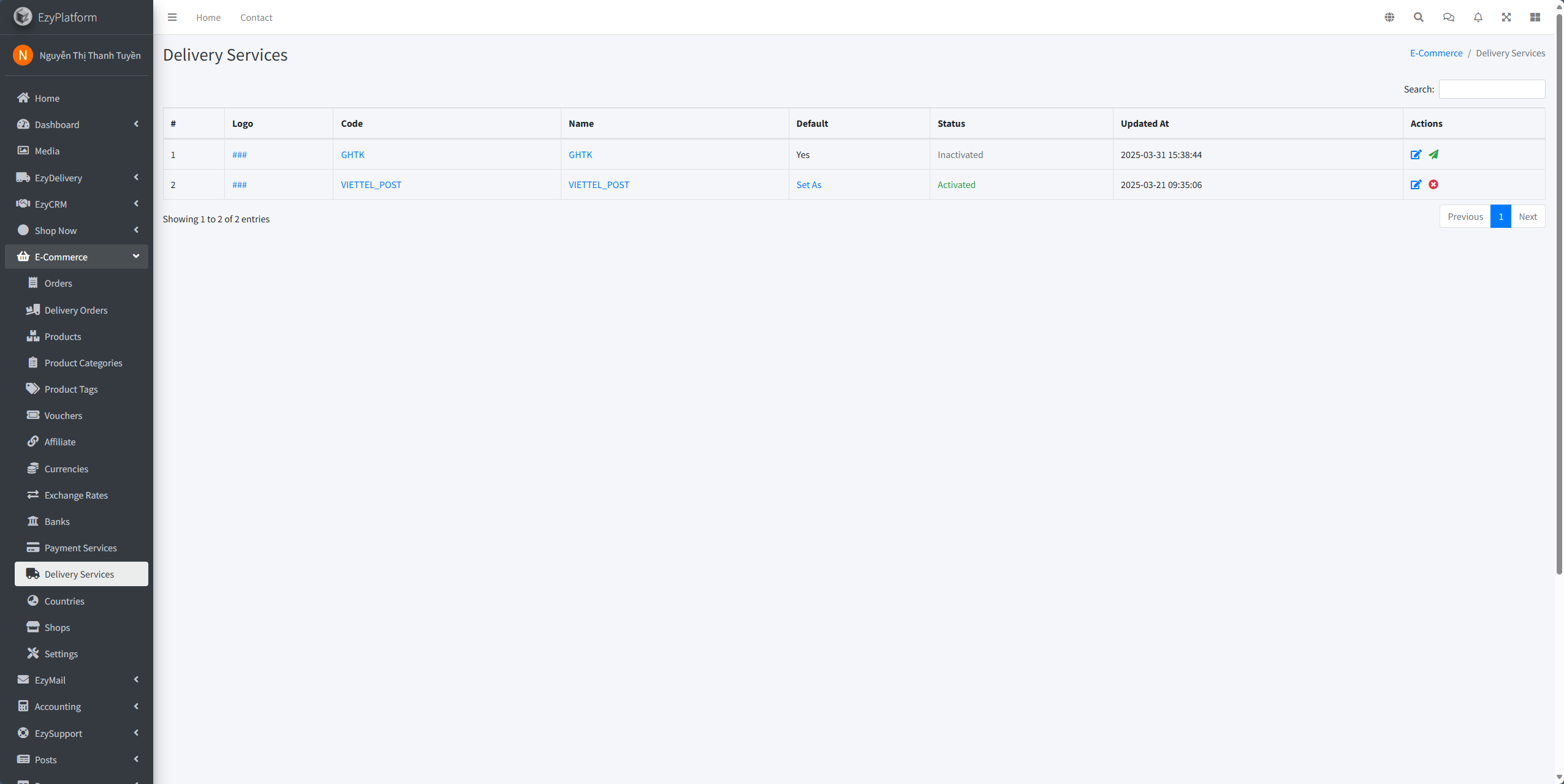Sort by the Default column header
This screenshot has height=784, width=1564.
[x=859, y=123]
